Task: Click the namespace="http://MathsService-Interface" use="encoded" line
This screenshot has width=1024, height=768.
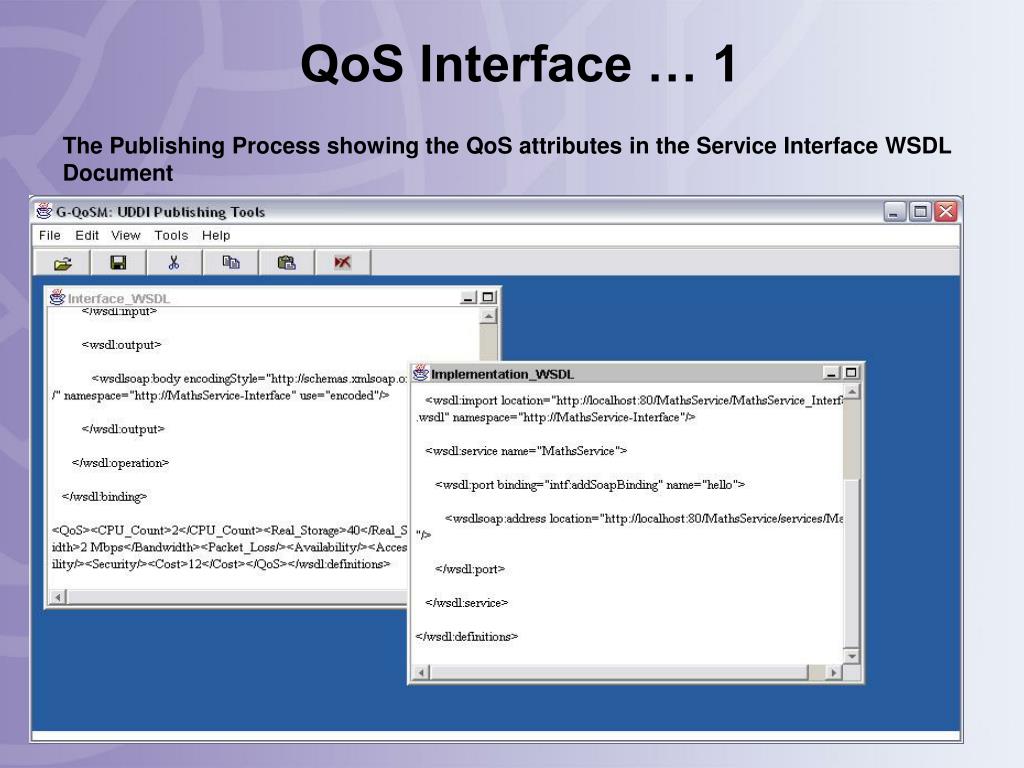Action: (221, 396)
